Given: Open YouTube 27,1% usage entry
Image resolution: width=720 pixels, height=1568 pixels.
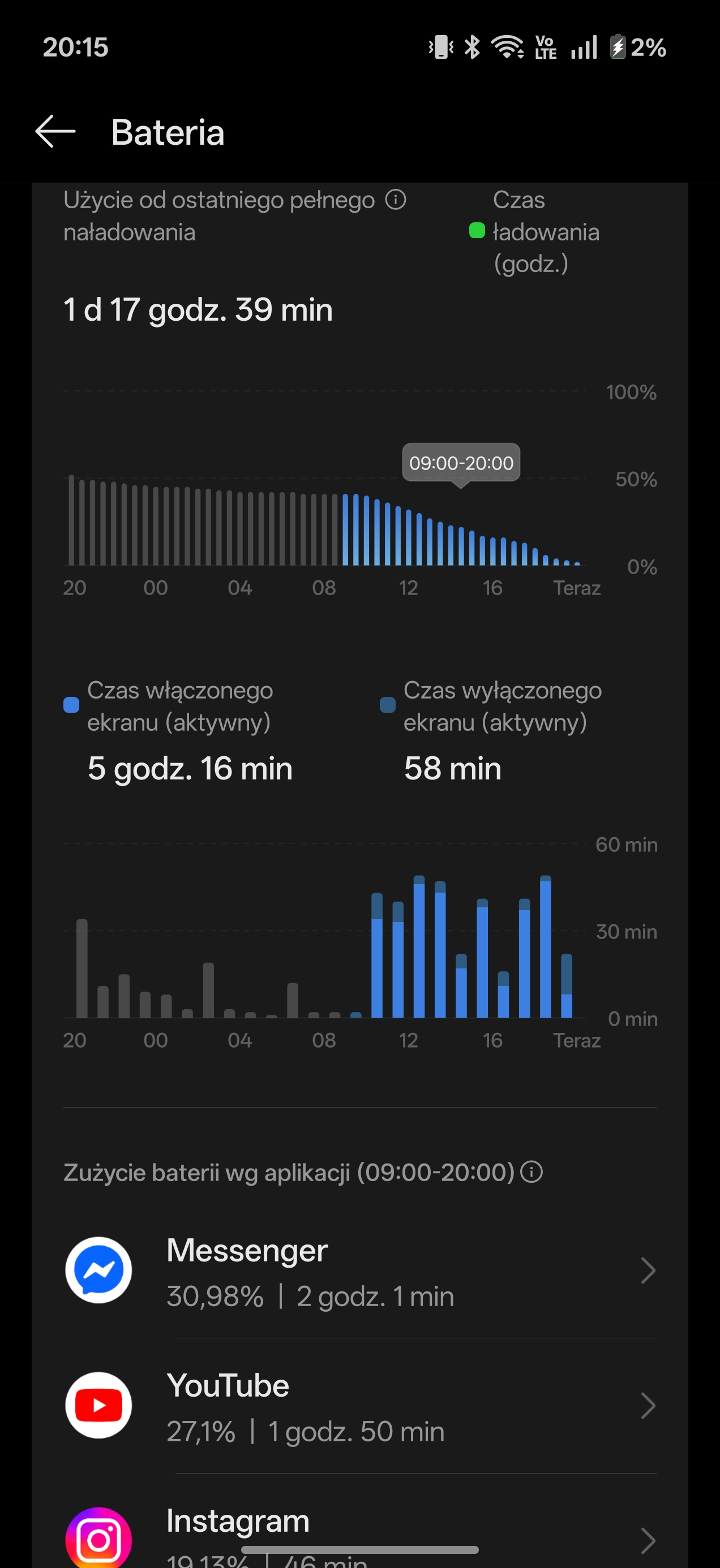Looking at the screenshot, I should click(305, 1431).
